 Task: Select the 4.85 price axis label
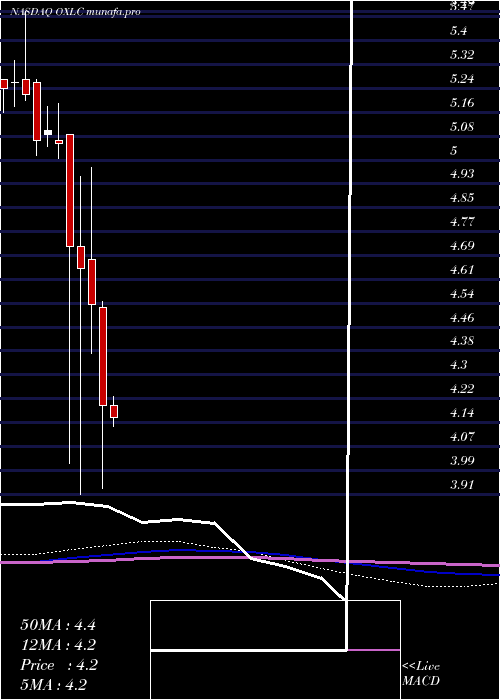point(462,198)
